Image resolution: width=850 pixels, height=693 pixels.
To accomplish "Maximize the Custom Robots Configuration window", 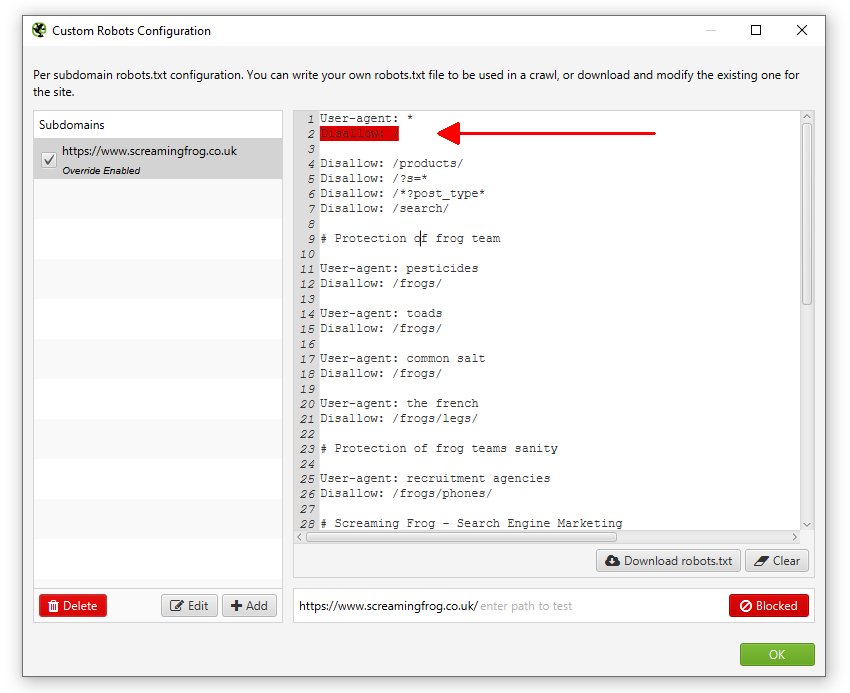I will 756,30.
